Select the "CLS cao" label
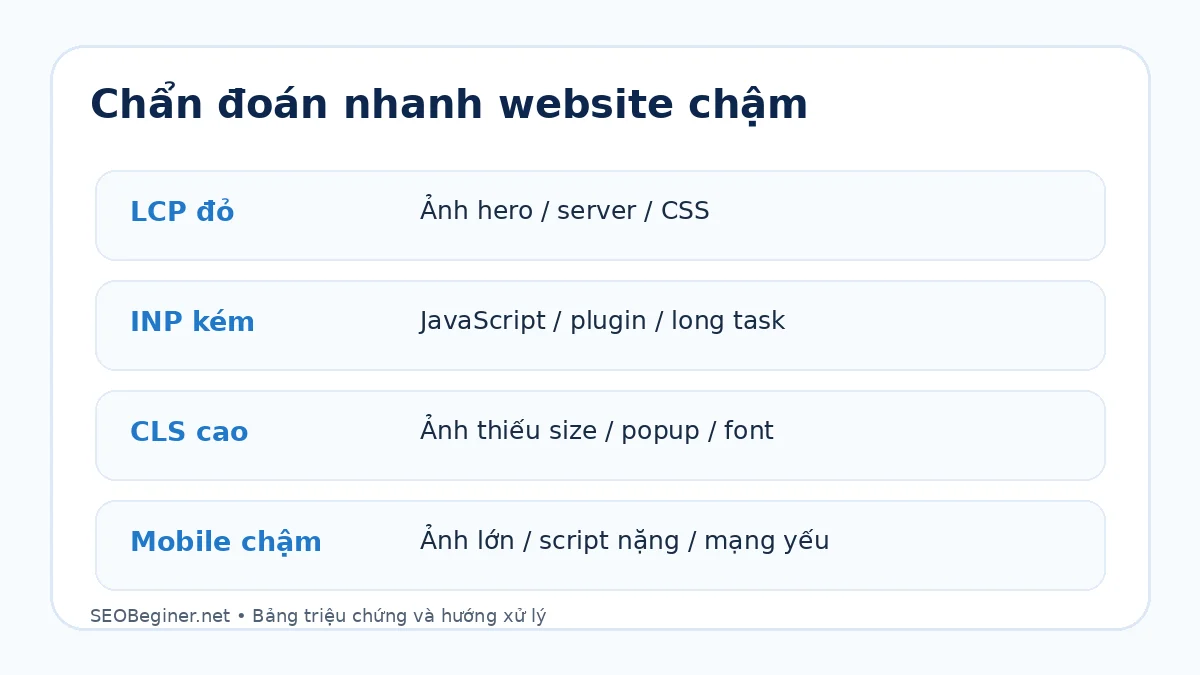Image resolution: width=1200 pixels, height=675 pixels. pos(189,432)
